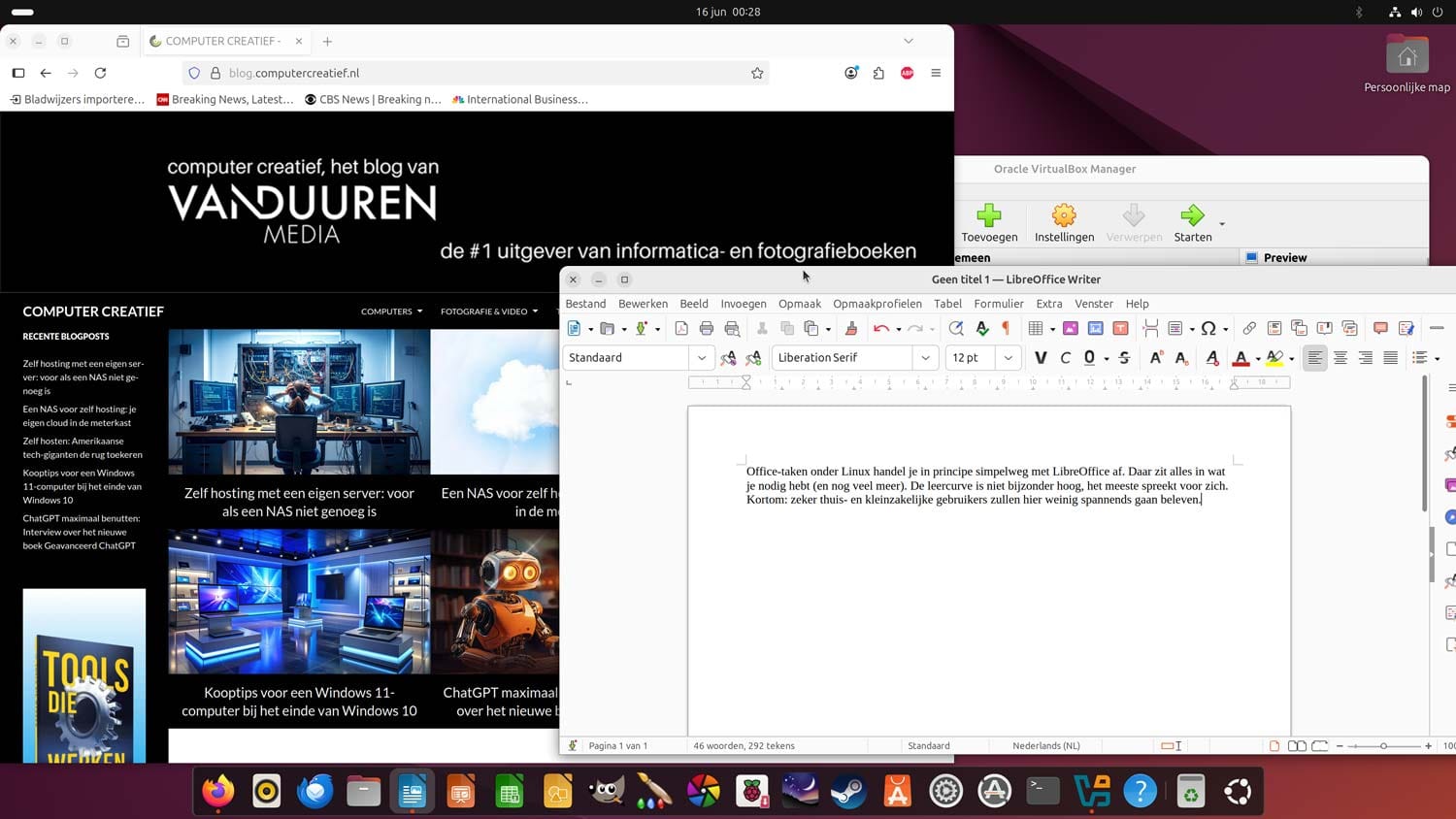Click the Print icon in Writer's toolbar

click(x=707, y=329)
